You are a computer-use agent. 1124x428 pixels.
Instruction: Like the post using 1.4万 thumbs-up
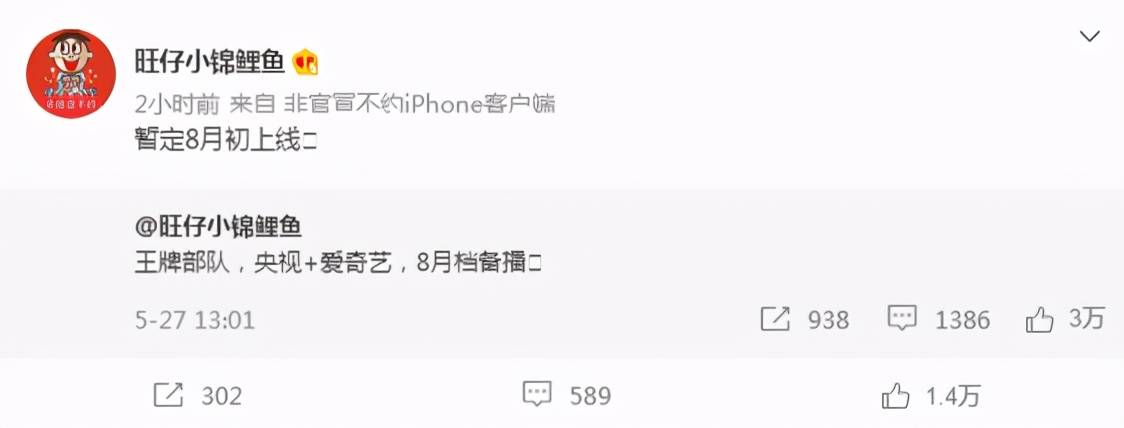[x=896, y=396]
